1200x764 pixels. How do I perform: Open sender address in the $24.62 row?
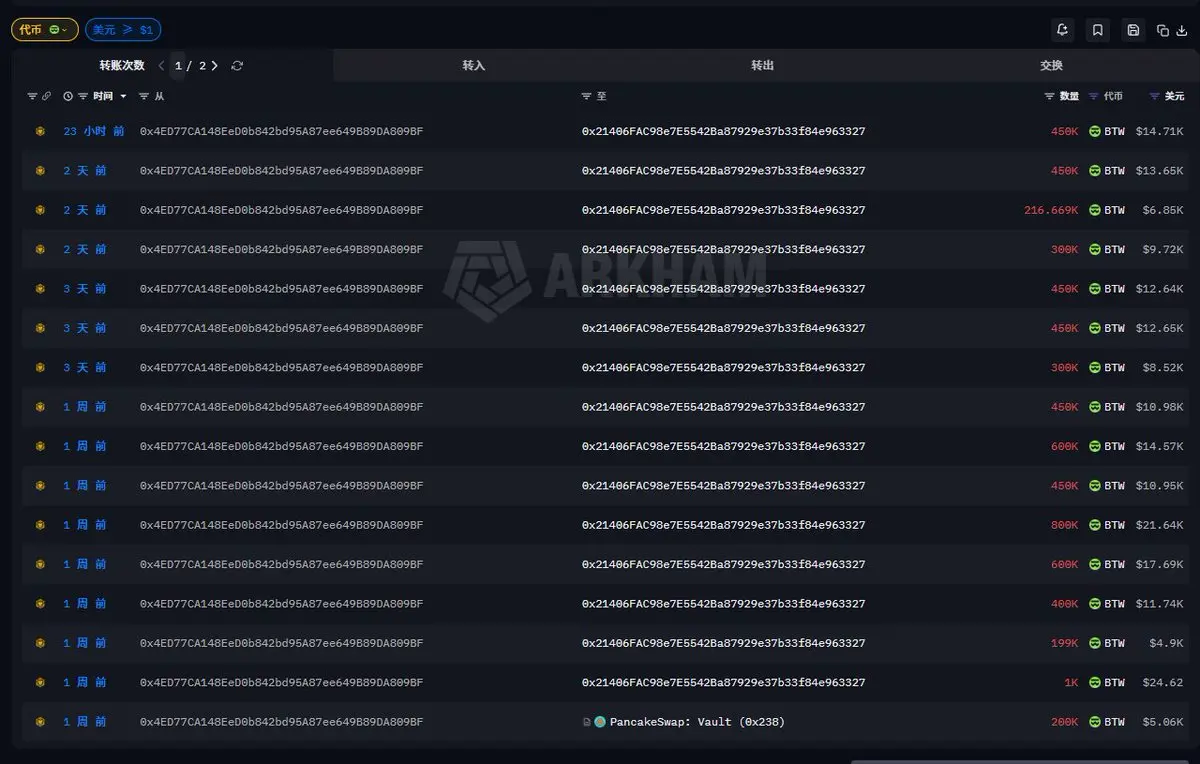(281, 682)
